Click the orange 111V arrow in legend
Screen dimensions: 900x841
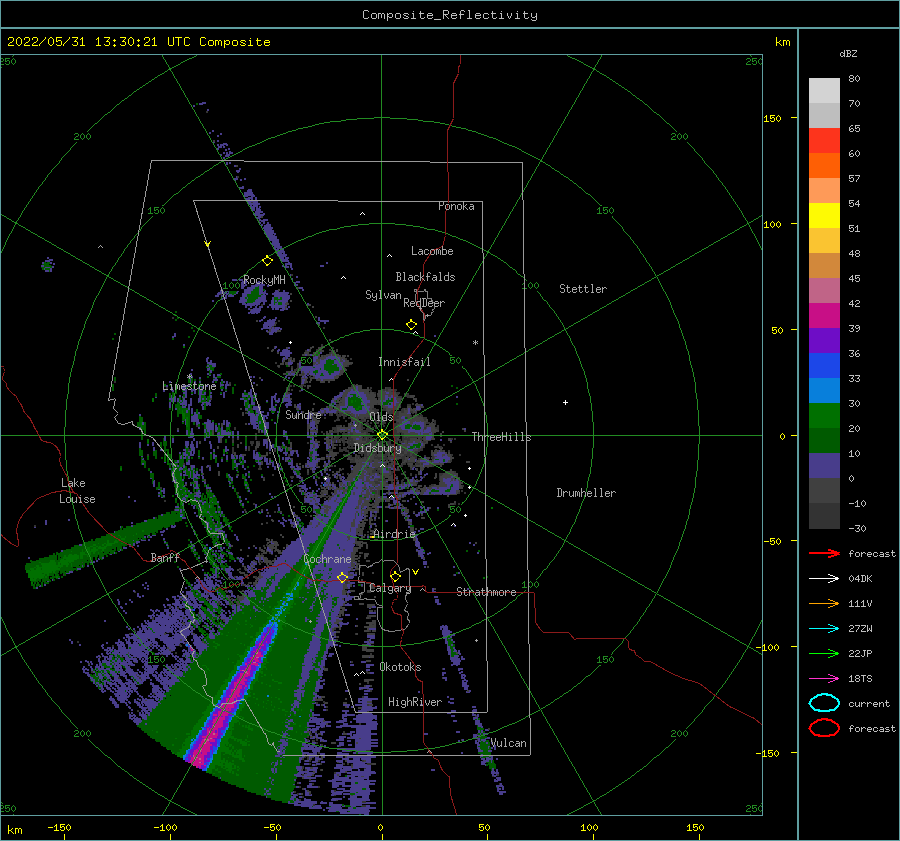[824, 603]
